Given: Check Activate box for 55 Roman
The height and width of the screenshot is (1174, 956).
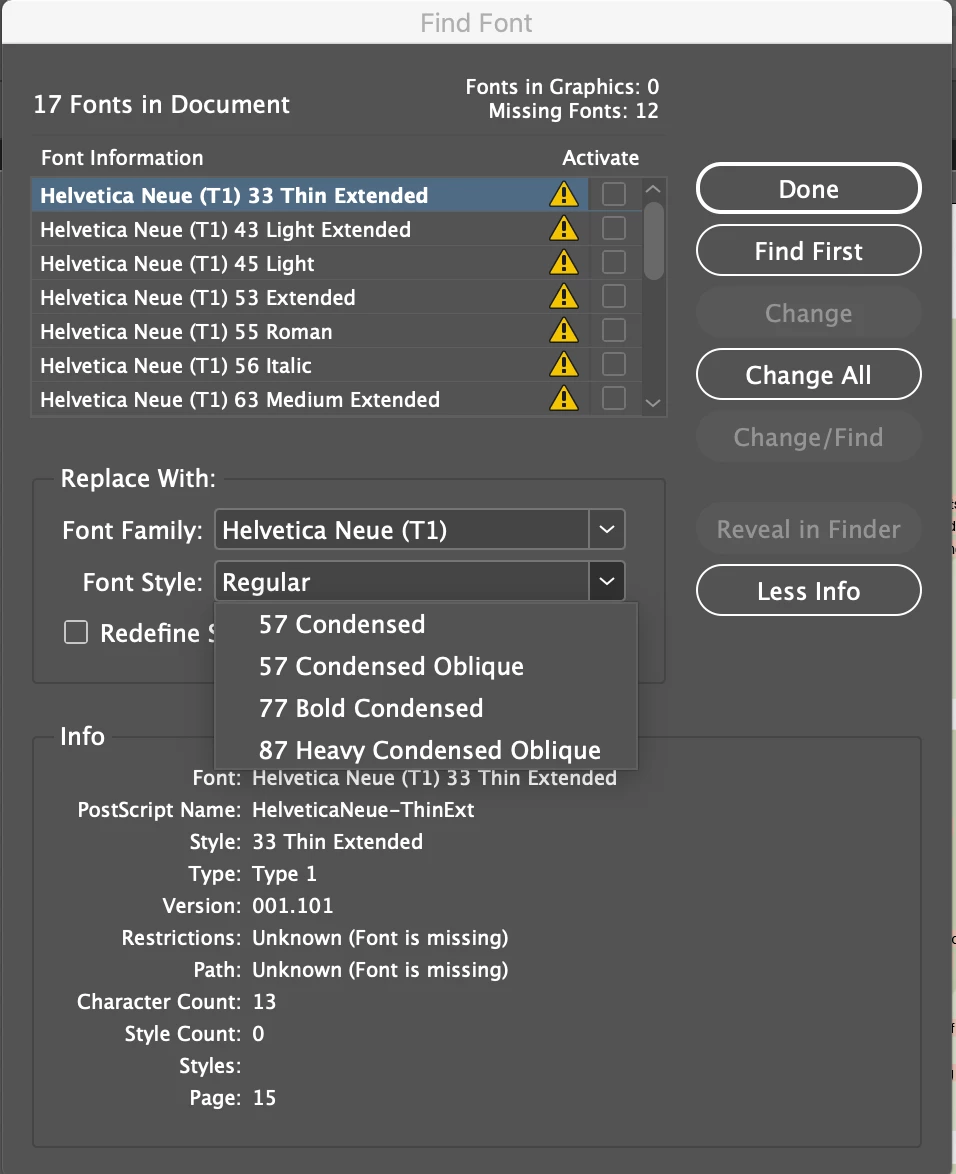Looking at the screenshot, I should [x=614, y=330].
